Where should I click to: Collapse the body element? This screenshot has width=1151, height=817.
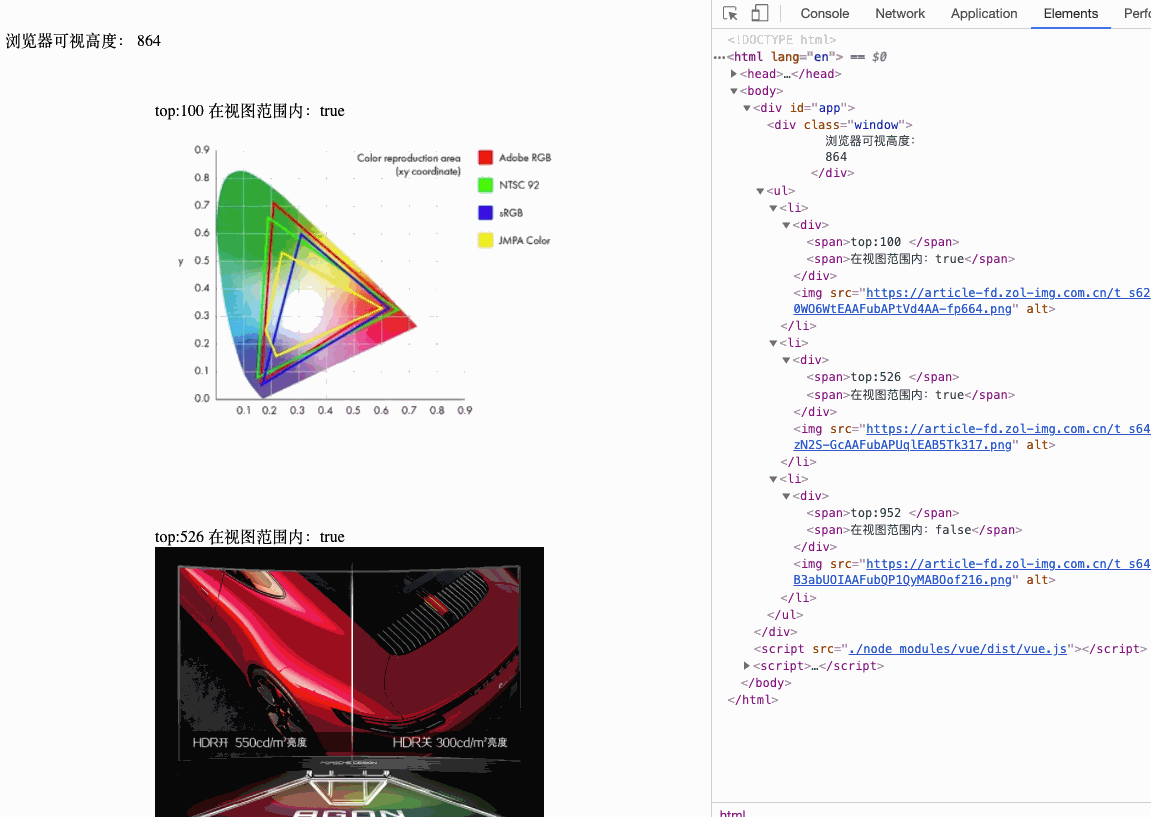point(733,91)
